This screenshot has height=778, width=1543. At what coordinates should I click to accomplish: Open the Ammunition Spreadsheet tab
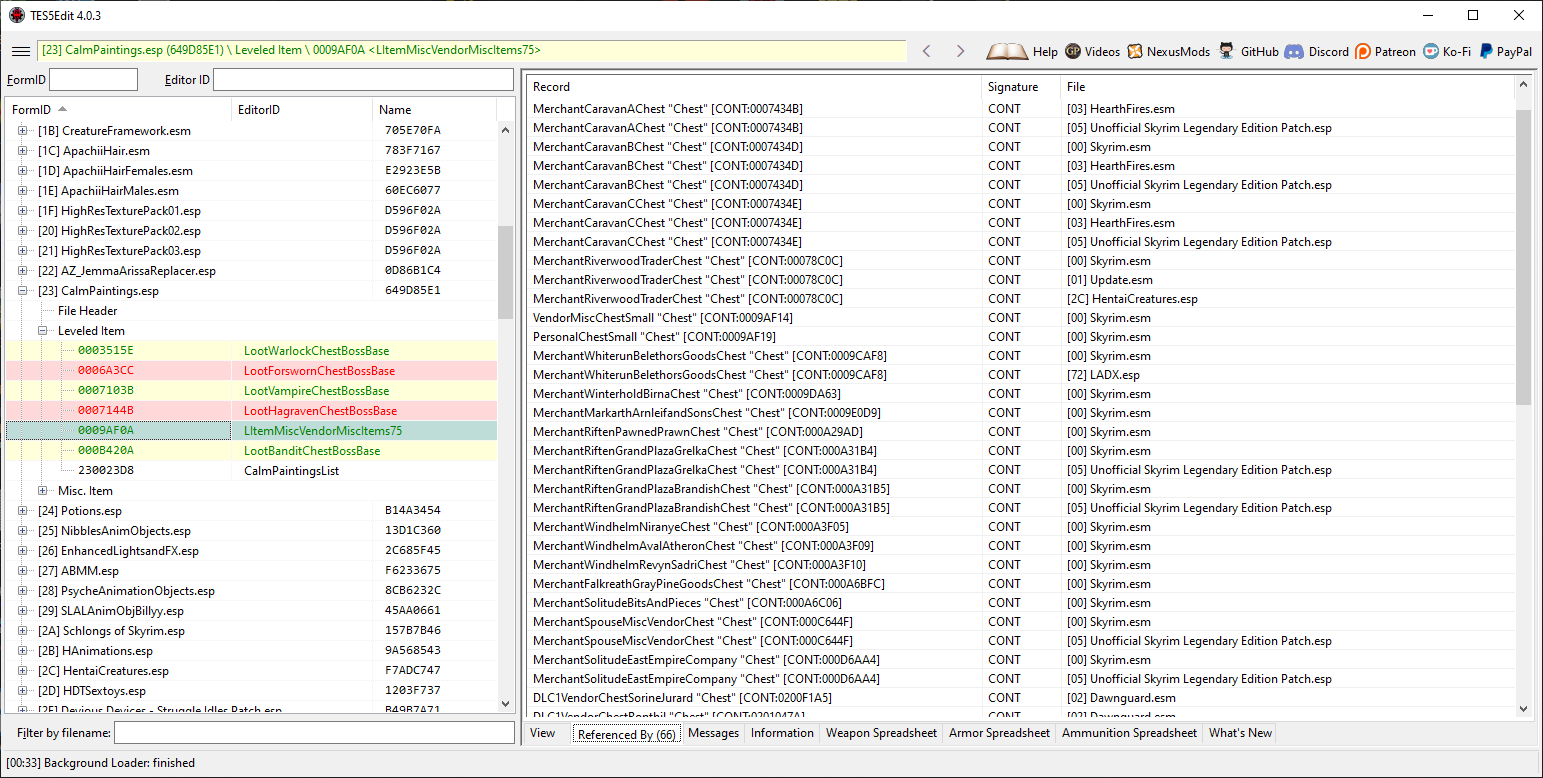click(x=1129, y=733)
